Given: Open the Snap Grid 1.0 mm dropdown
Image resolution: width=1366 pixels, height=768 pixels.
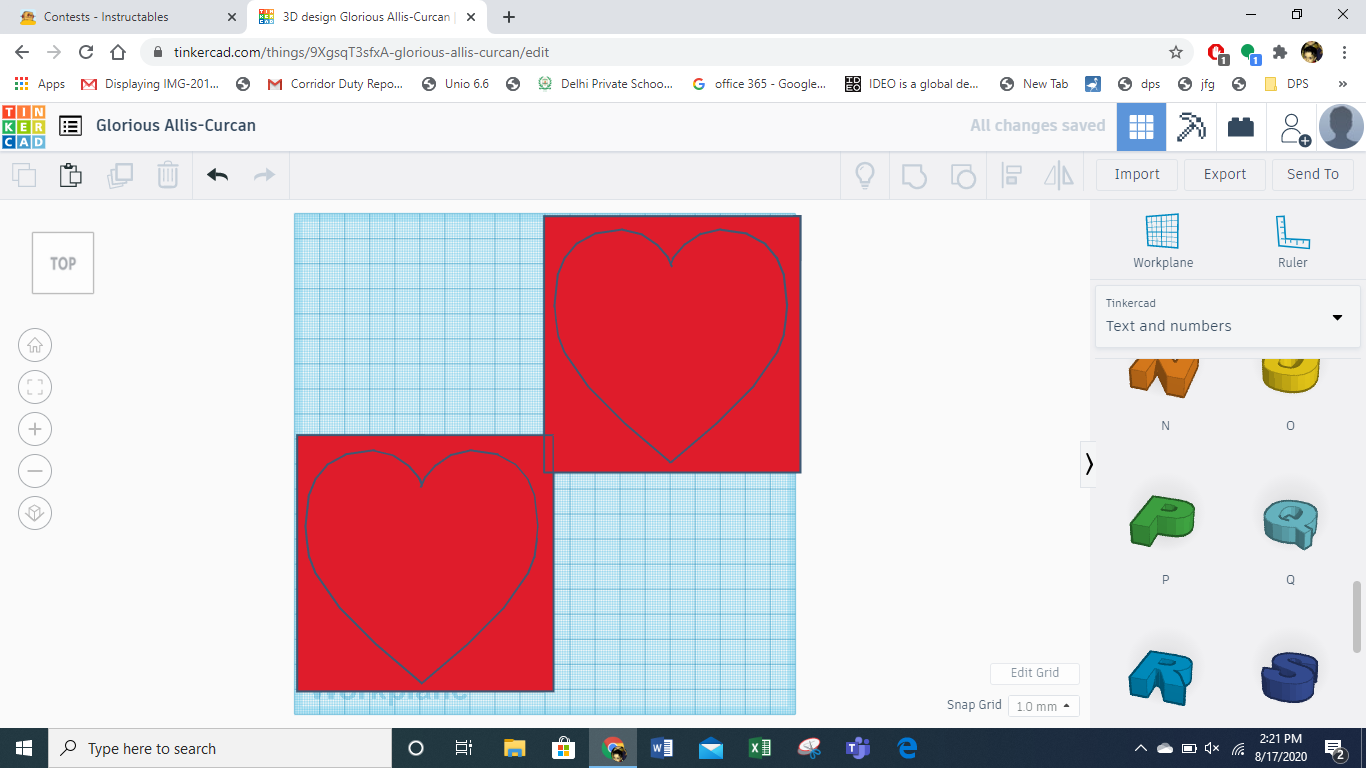Looking at the screenshot, I should coord(1044,706).
